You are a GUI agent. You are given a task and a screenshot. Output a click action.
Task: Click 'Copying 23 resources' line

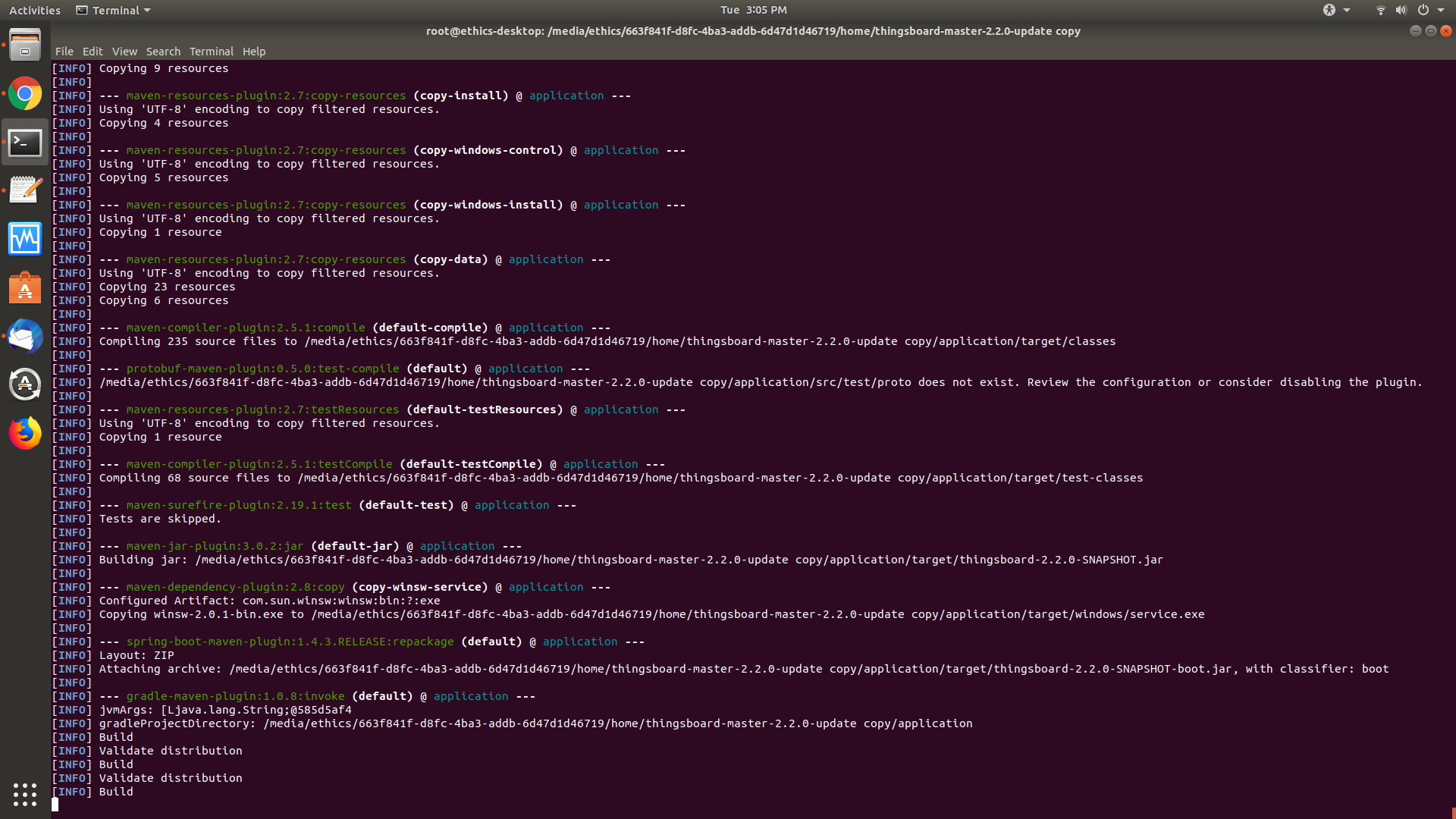143,287
